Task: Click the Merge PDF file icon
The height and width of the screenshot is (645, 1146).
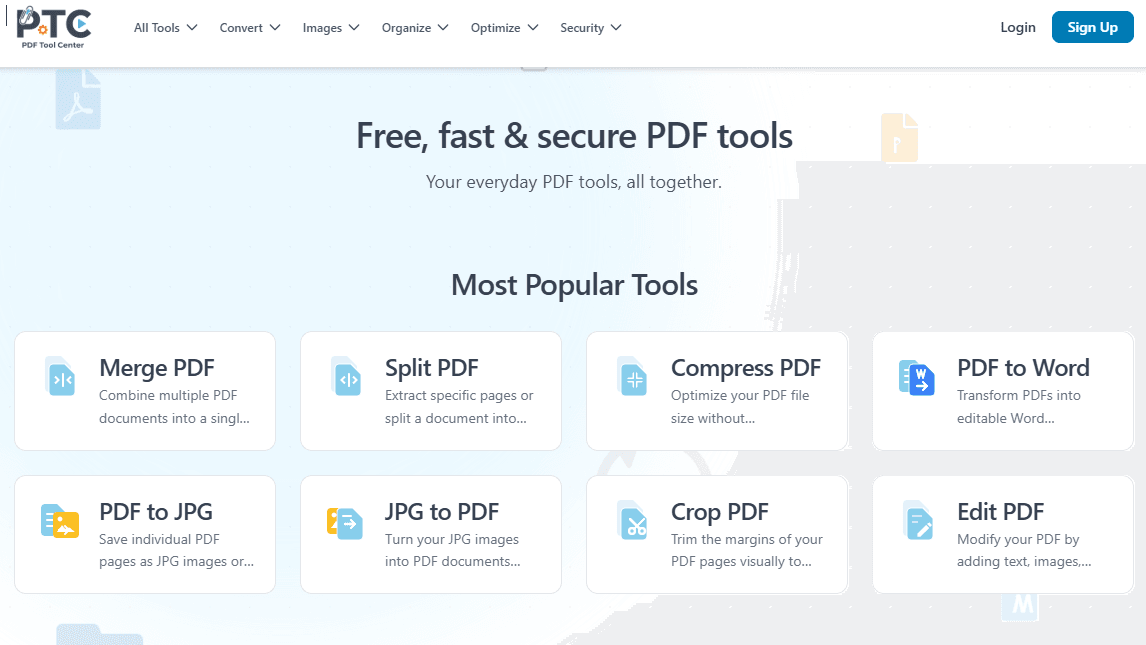Action: point(61,376)
